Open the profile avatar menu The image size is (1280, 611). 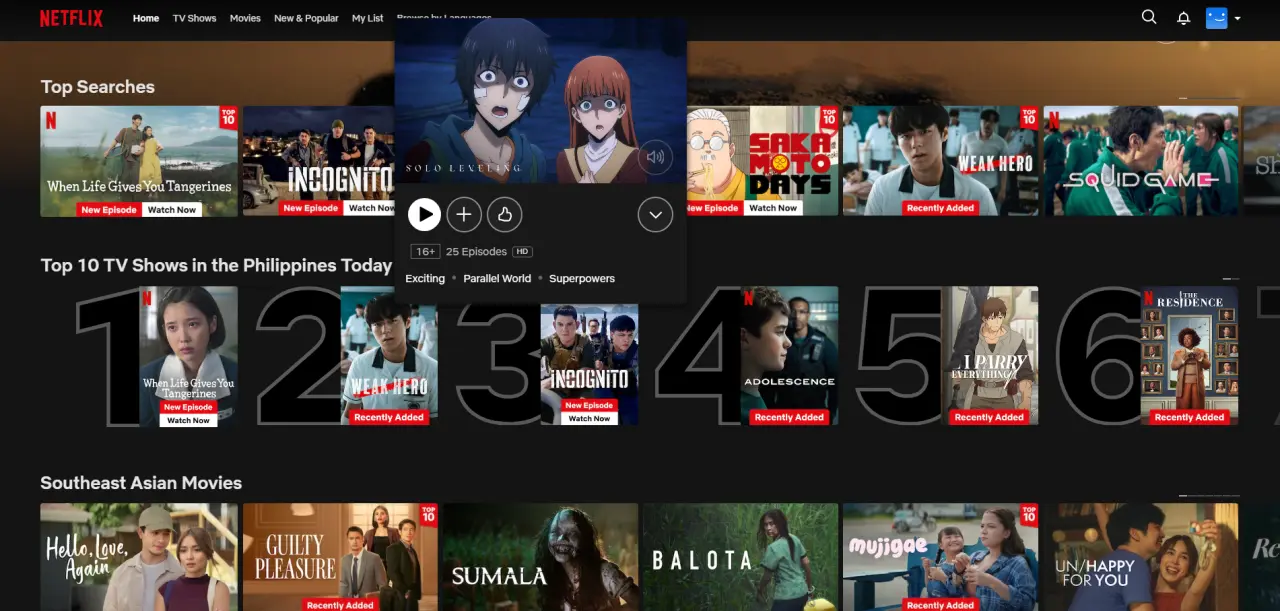1216,18
